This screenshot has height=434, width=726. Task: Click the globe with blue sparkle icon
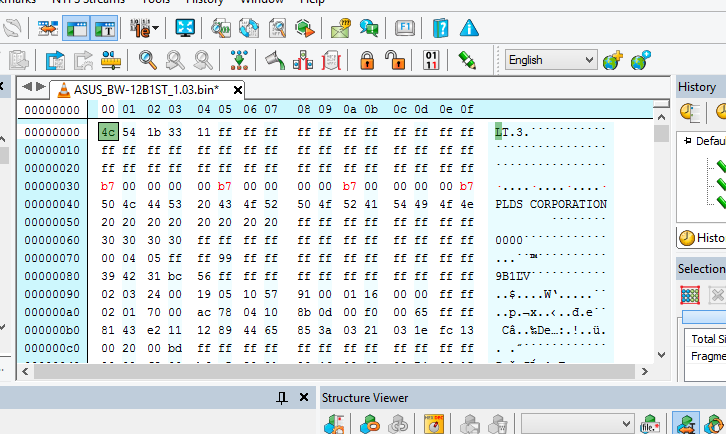pyautogui.click(x=640, y=60)
